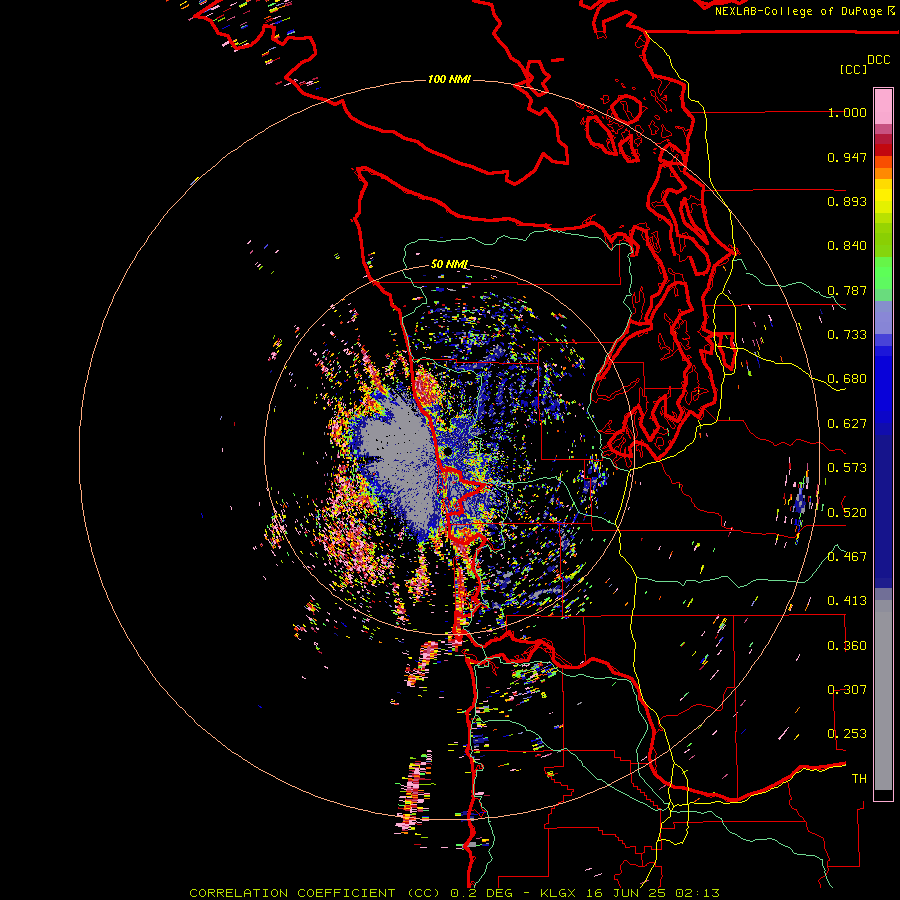The image size is (900, 900).
Task: Click the 50 NMI range ring label
Action: [449, 264]
